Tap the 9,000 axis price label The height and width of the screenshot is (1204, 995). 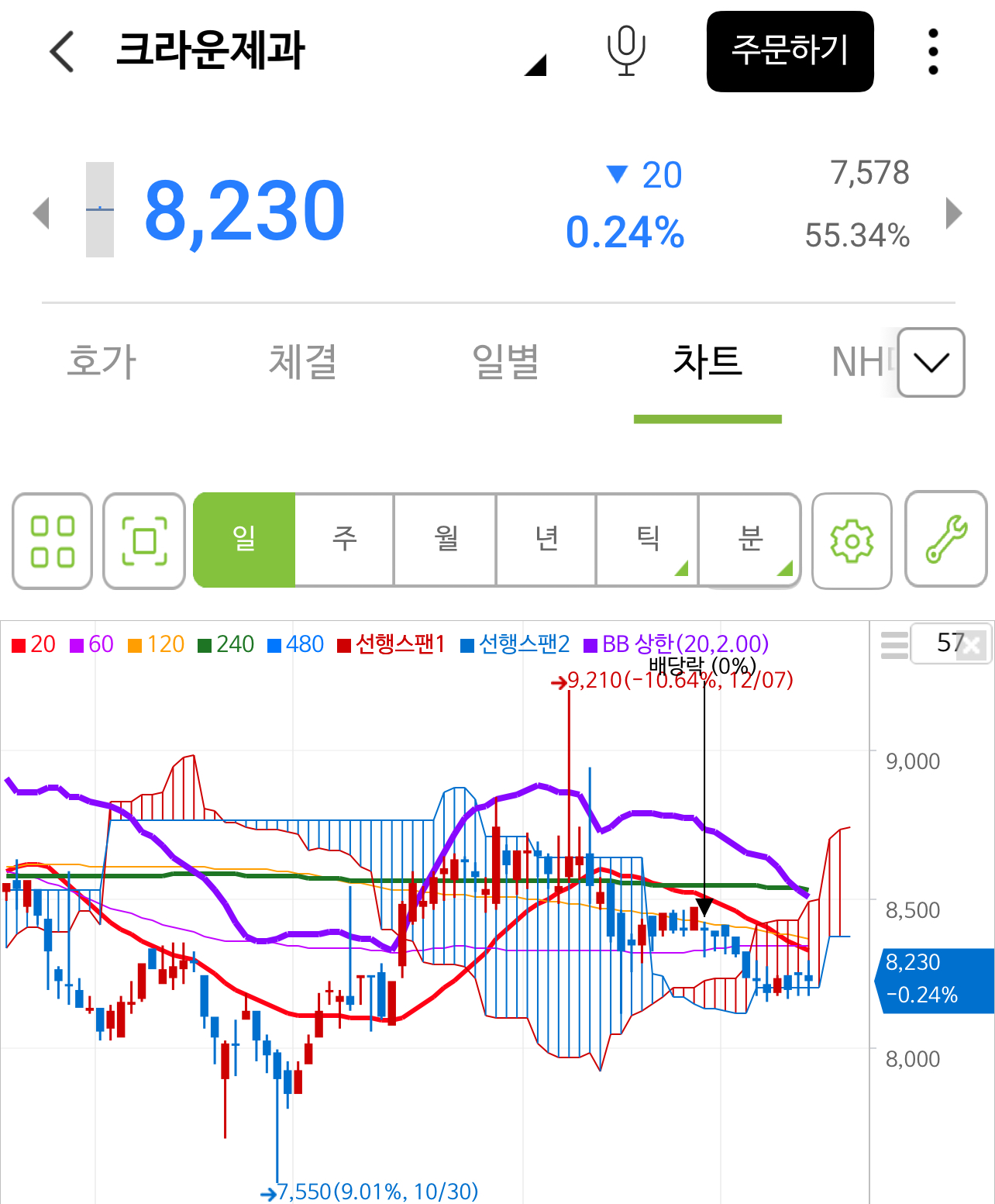point(913,761)
